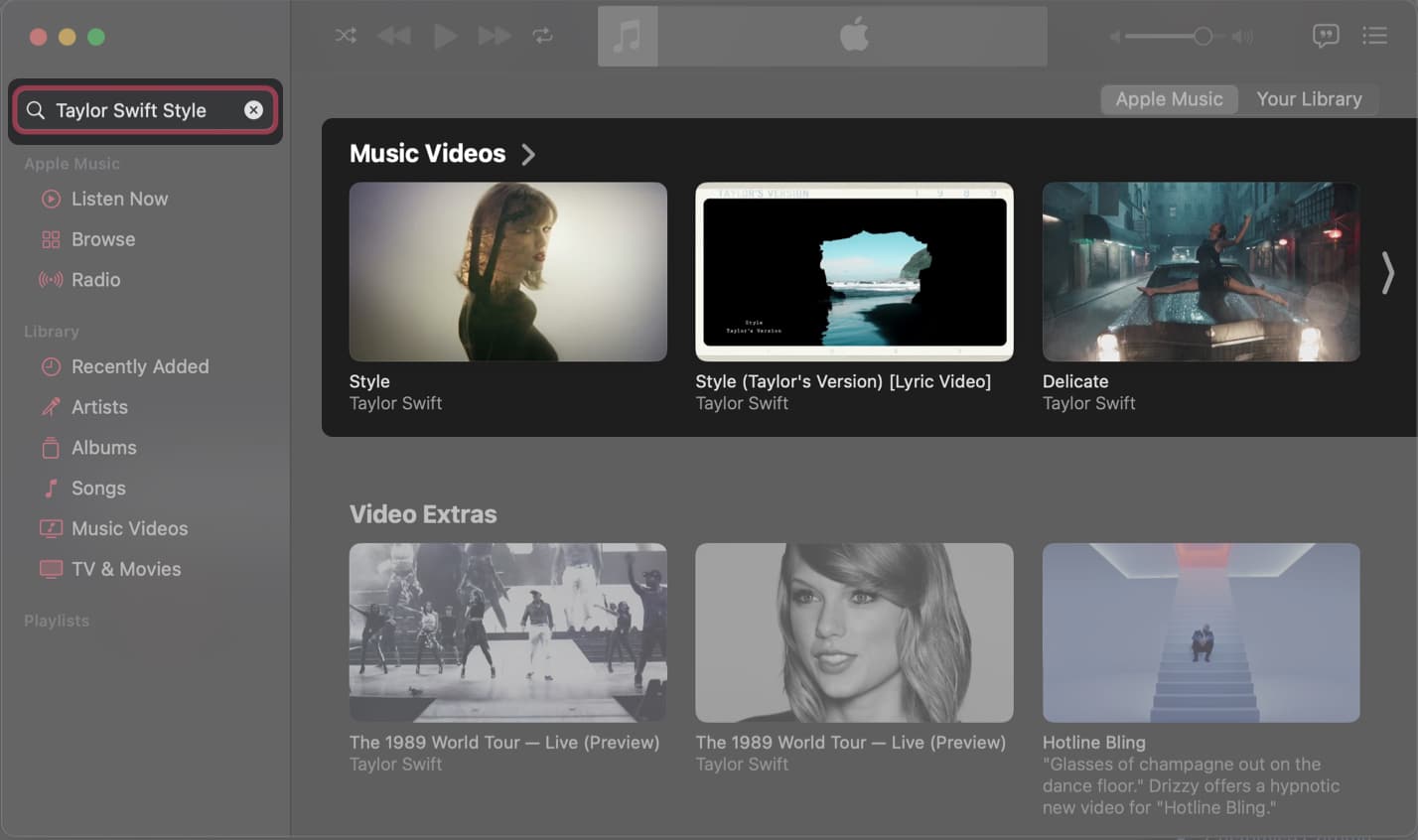Focus the Taylor Swift Style search field
This screenshot has height=840, width=1418.
click(145, 110)
